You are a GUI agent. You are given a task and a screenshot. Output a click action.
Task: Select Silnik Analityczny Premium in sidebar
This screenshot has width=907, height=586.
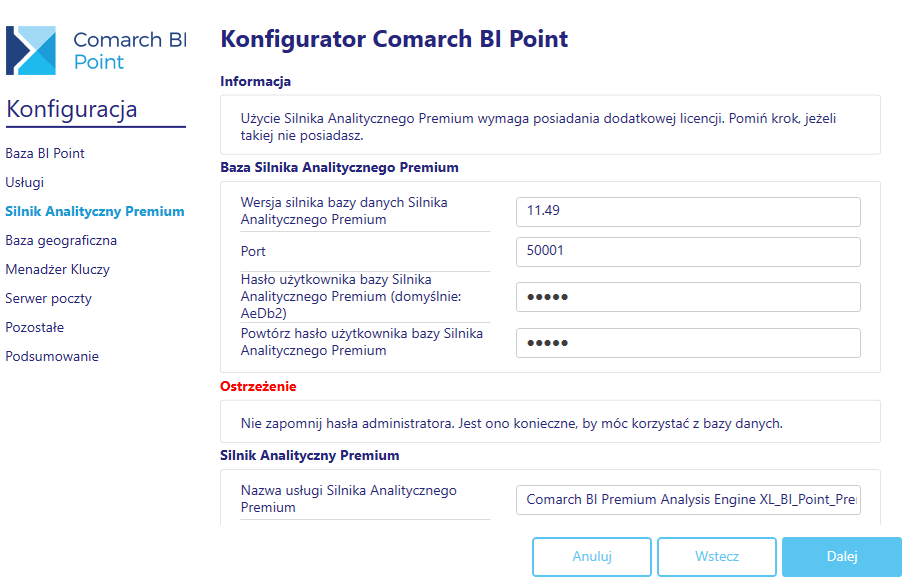pos(95,211)
